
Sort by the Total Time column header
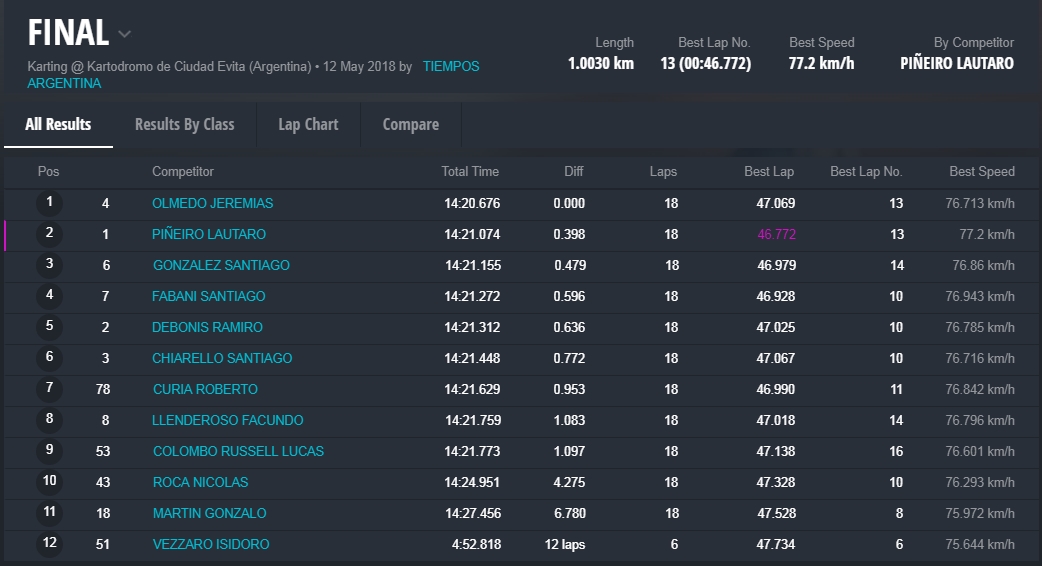click(x=470, y=171)
